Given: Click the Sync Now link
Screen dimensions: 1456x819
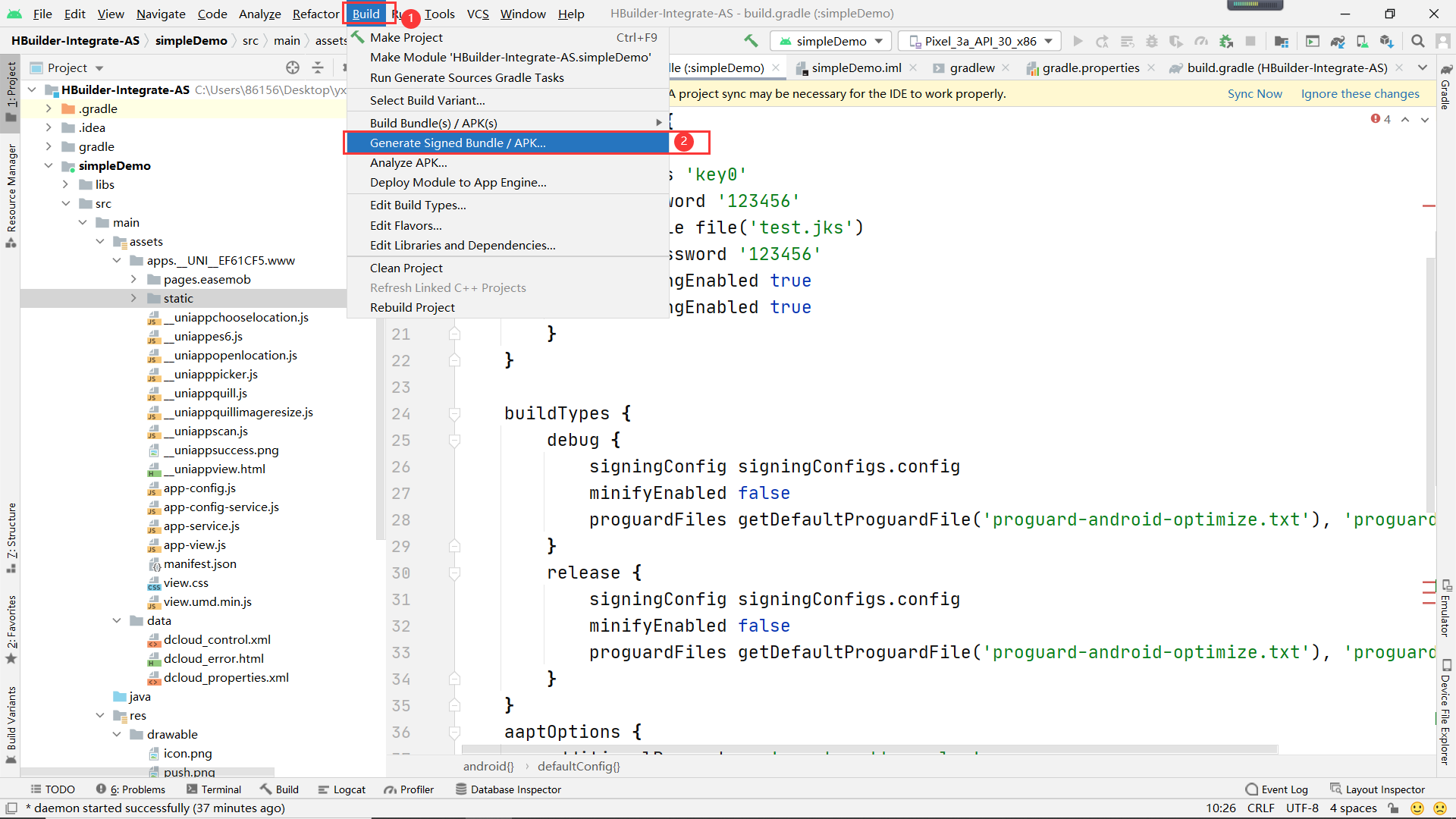Looking at the screenshot, I should click(x=1254, y=93).
